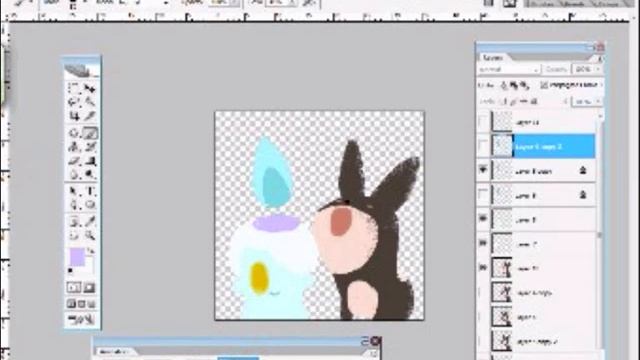Switch to Standard editing mode

[74, 287]
